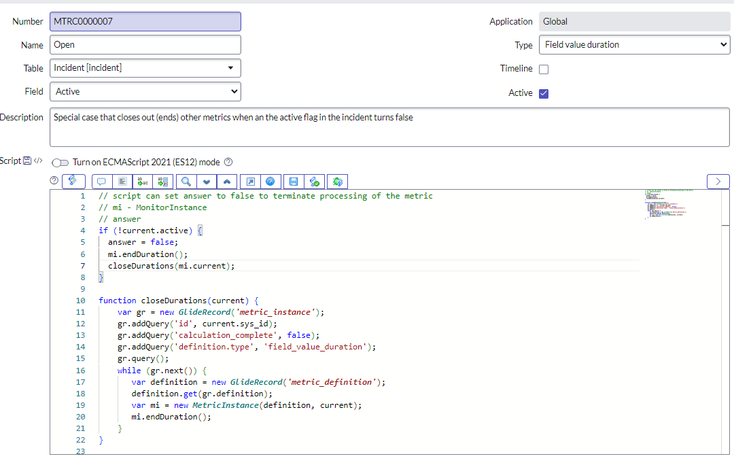Click the green bug script debugger icon
The height and width of the screenshot is (459, 734).
tap(338, 182)
